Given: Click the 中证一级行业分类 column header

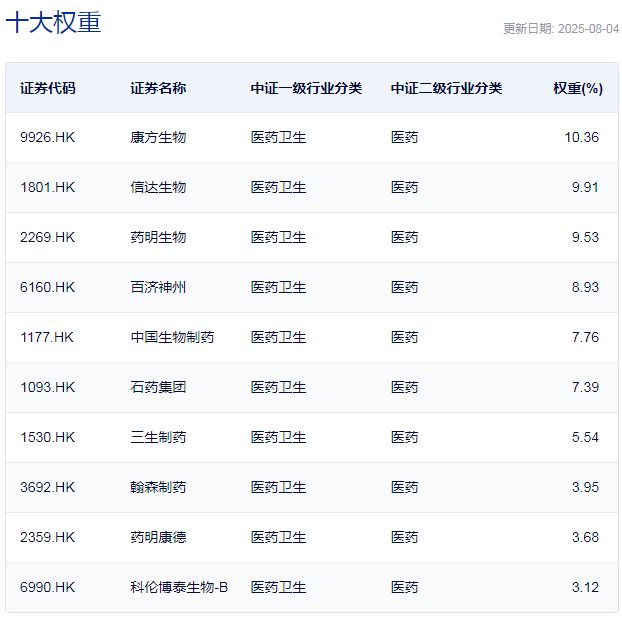Looking at the screenshot, I should (x=306, y=88).
